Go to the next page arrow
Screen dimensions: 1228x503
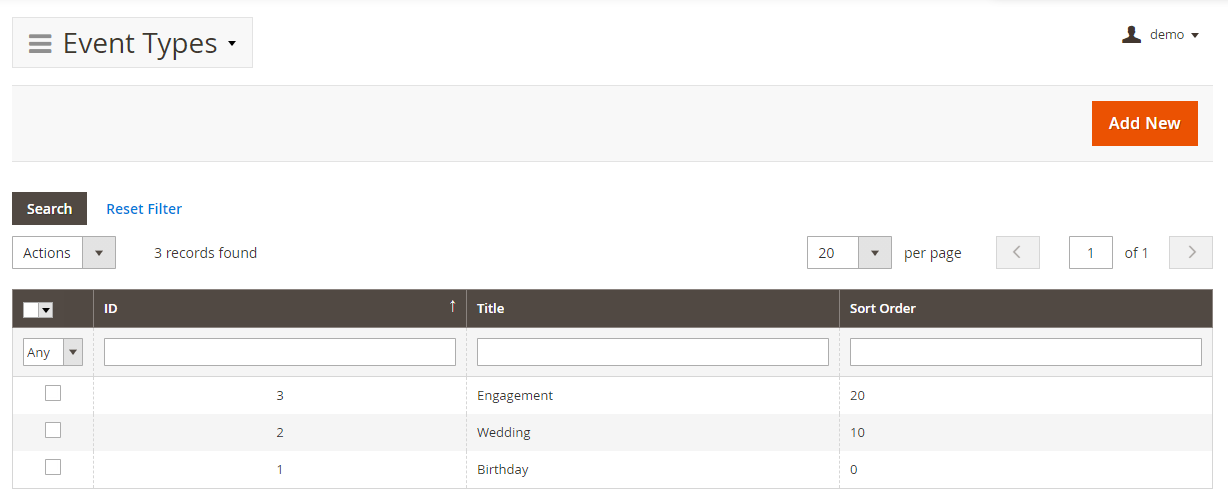coord(1191,253)
